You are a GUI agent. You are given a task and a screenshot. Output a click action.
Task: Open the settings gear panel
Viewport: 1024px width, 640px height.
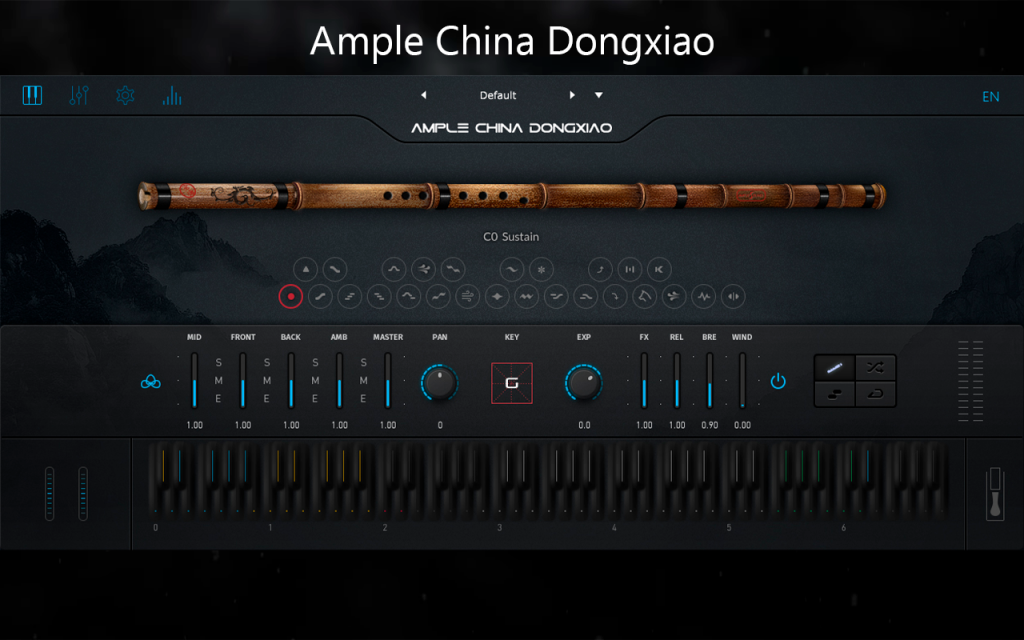[125, 95]
